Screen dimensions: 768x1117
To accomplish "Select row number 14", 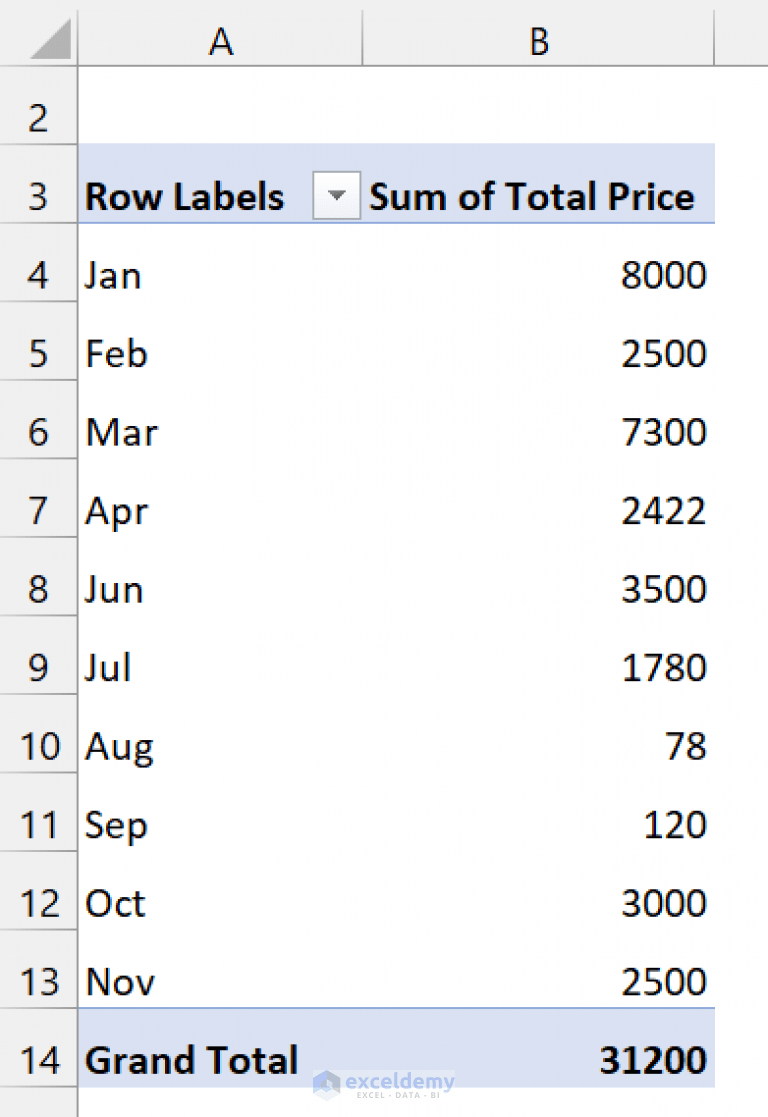I will click(38, 1059).
